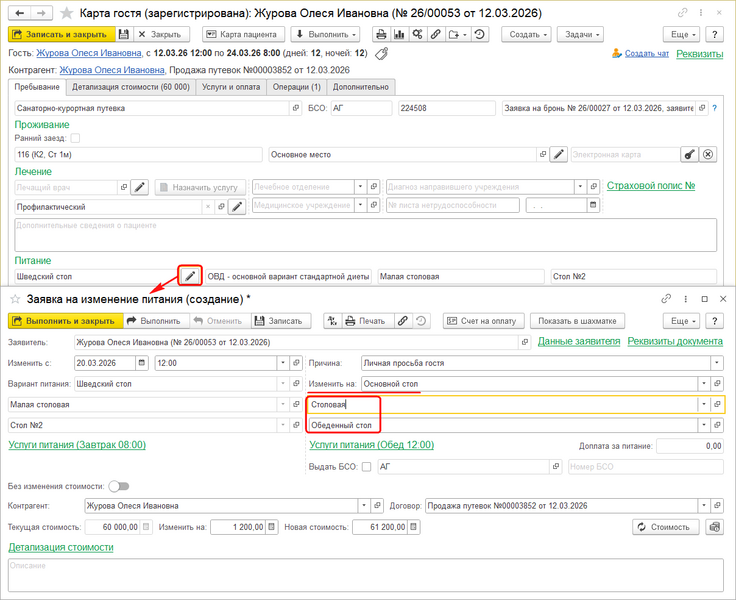Screen dimensions: 736x600
Task: Expand the Договор dropdown arrow
Action: pos(704,506)
